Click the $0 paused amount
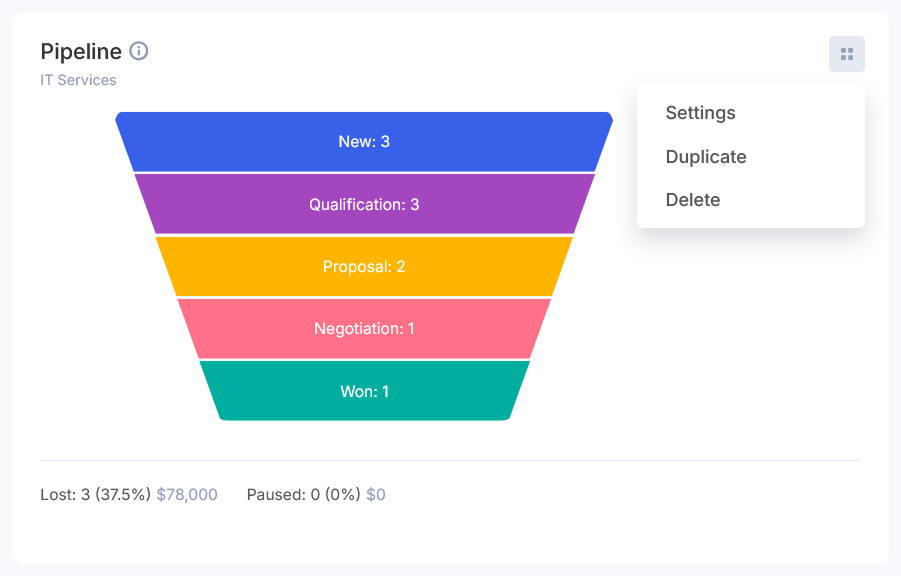 [x=376, y=495]
